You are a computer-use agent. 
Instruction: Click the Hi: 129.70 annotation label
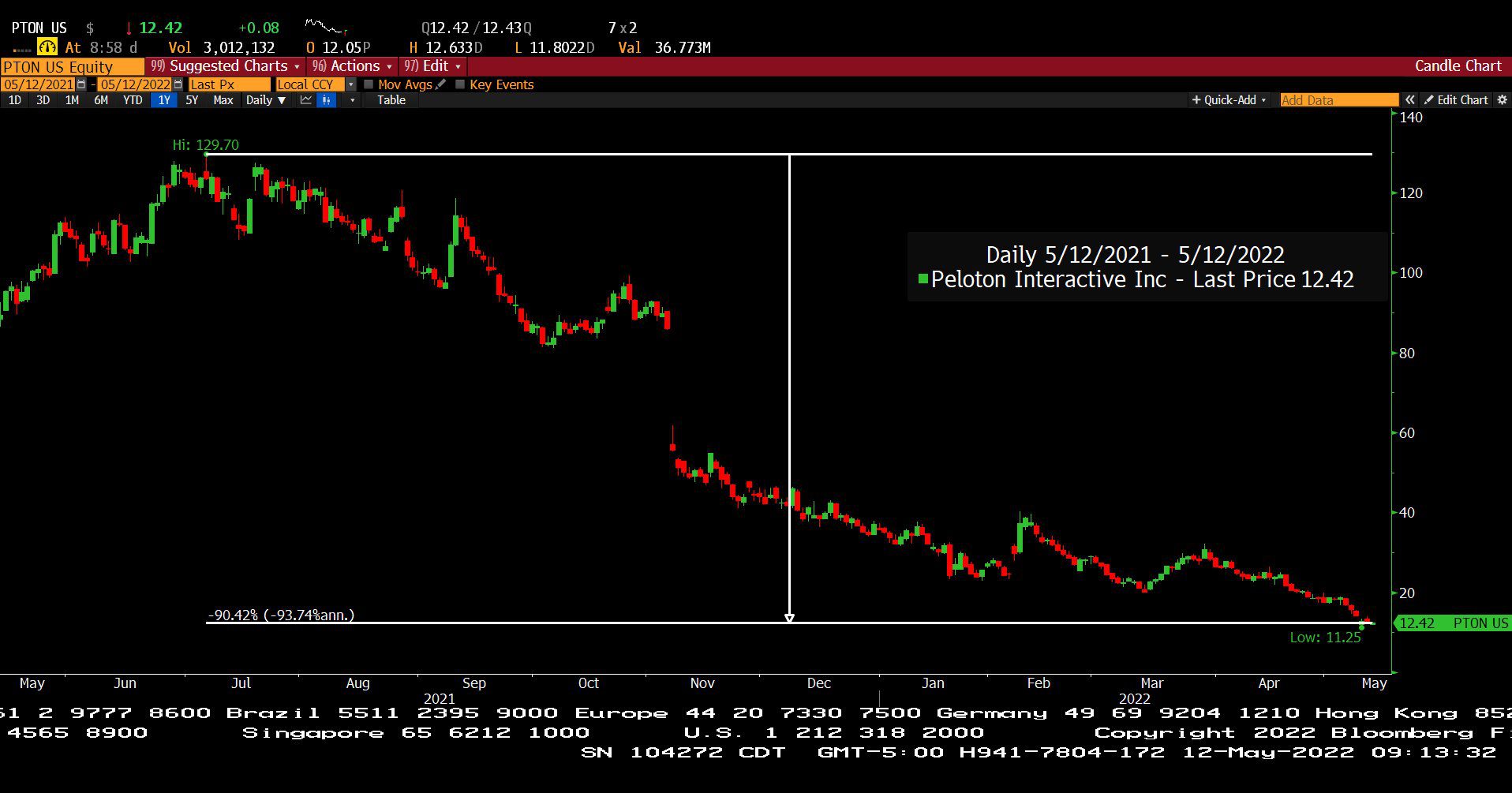(205, 145)
